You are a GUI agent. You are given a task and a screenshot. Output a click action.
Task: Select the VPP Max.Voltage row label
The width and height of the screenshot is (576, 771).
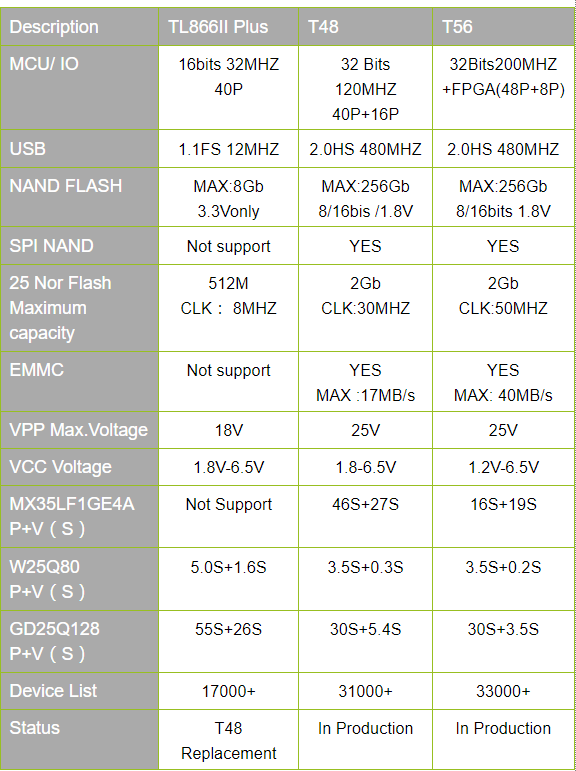coord(79,430)
